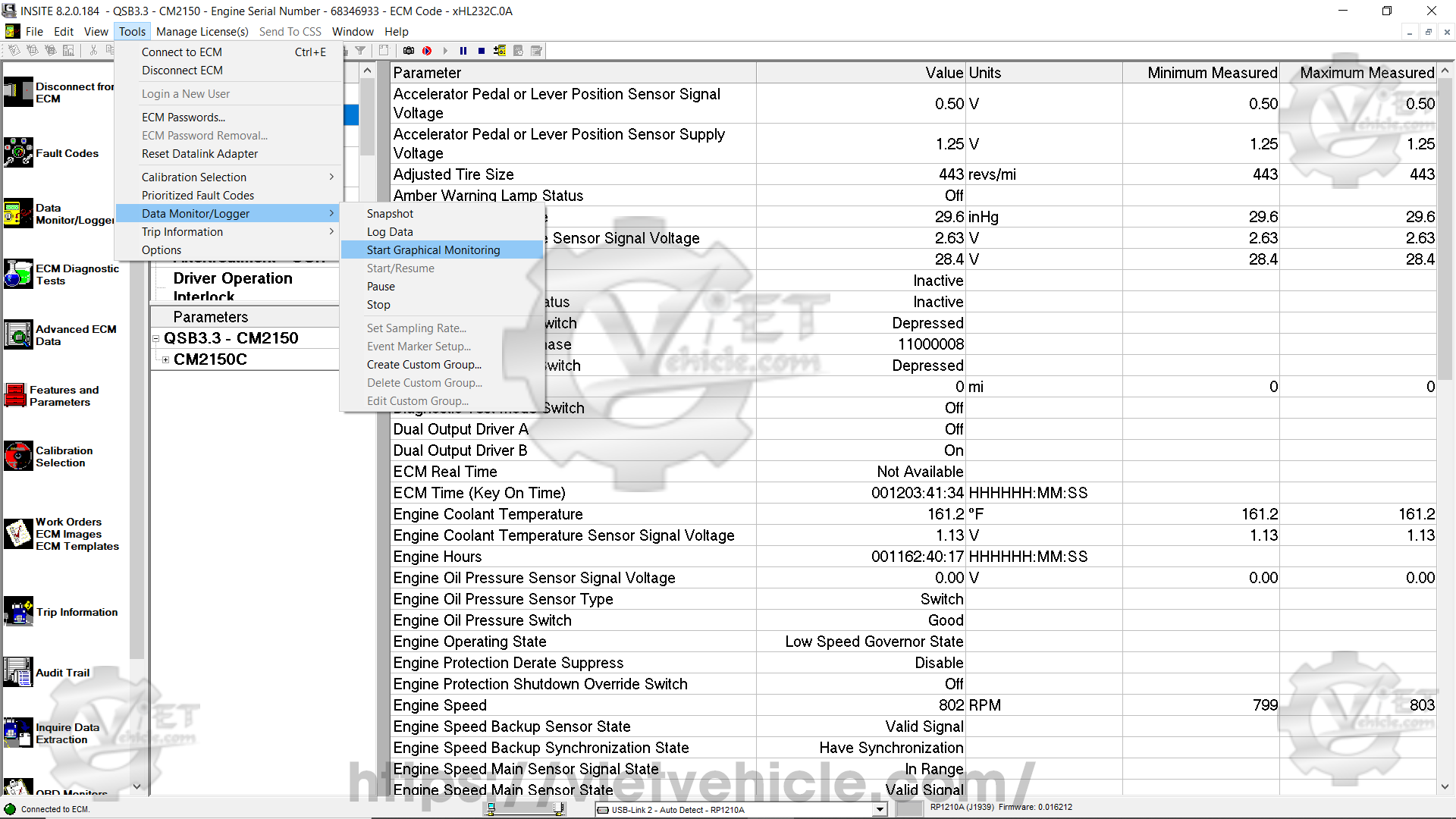Expand the CM2150C tree node
The width and height of the screenshot is (1456, 819).
(165, 359)
